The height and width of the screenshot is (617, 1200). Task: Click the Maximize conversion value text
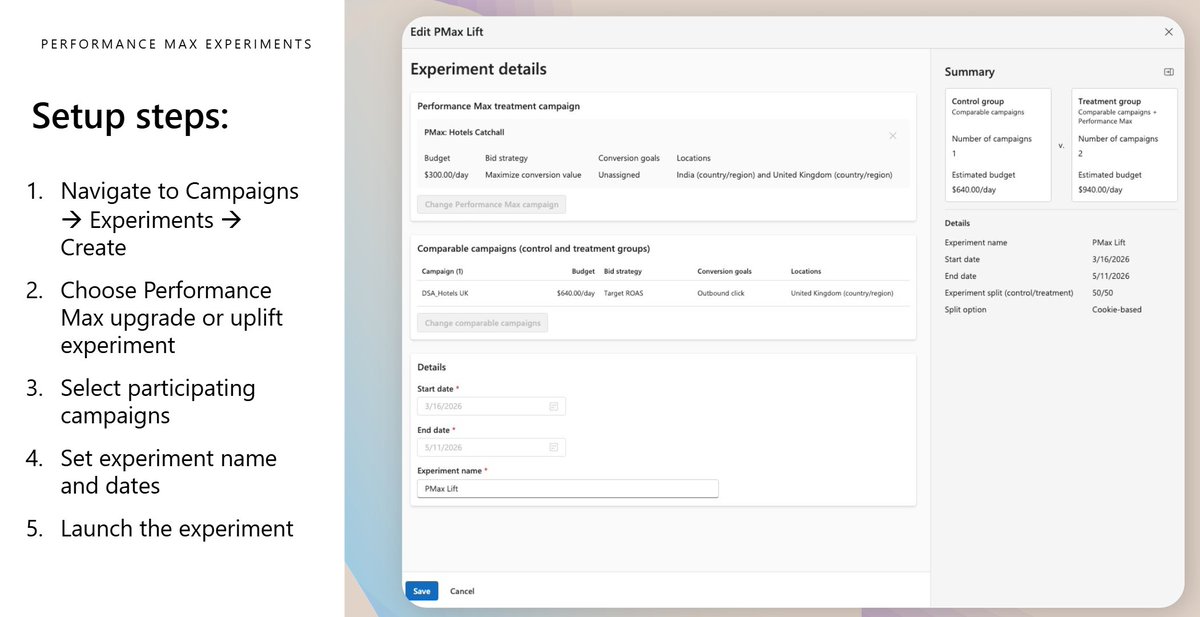pyautogui.click(x=533, y=175)
